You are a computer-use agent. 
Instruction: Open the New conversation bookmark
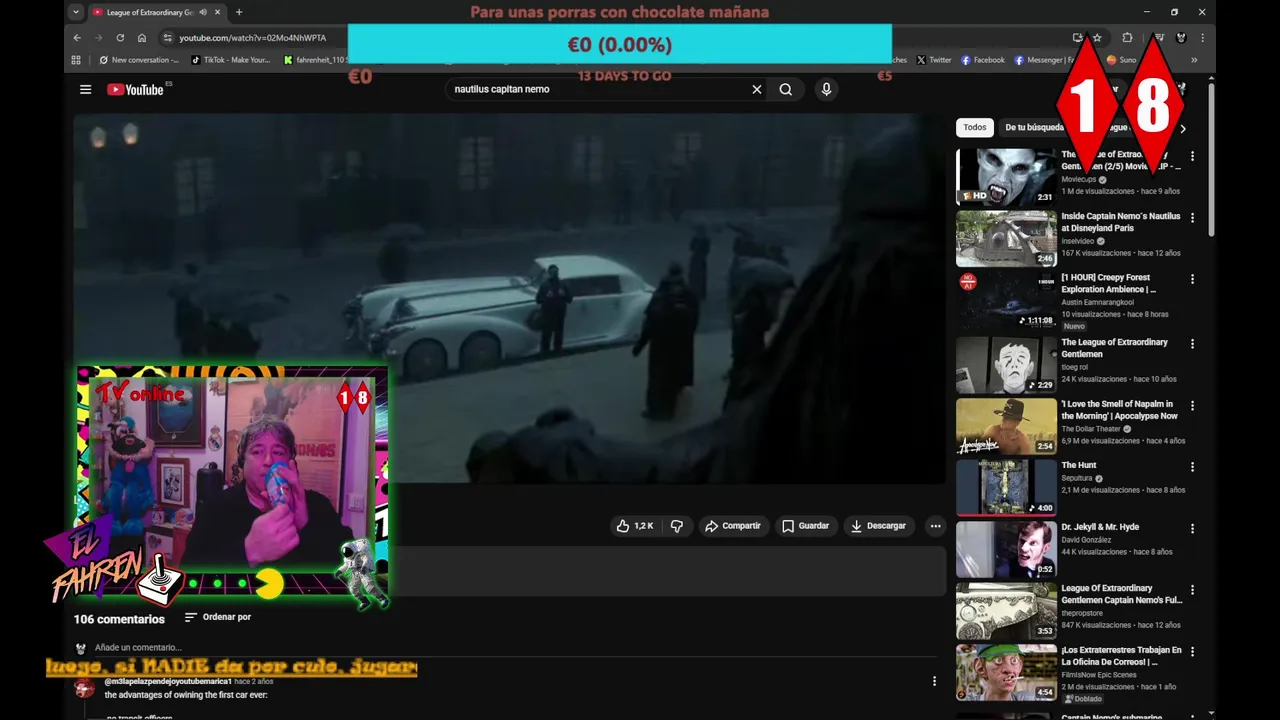(x=139, y=60)
